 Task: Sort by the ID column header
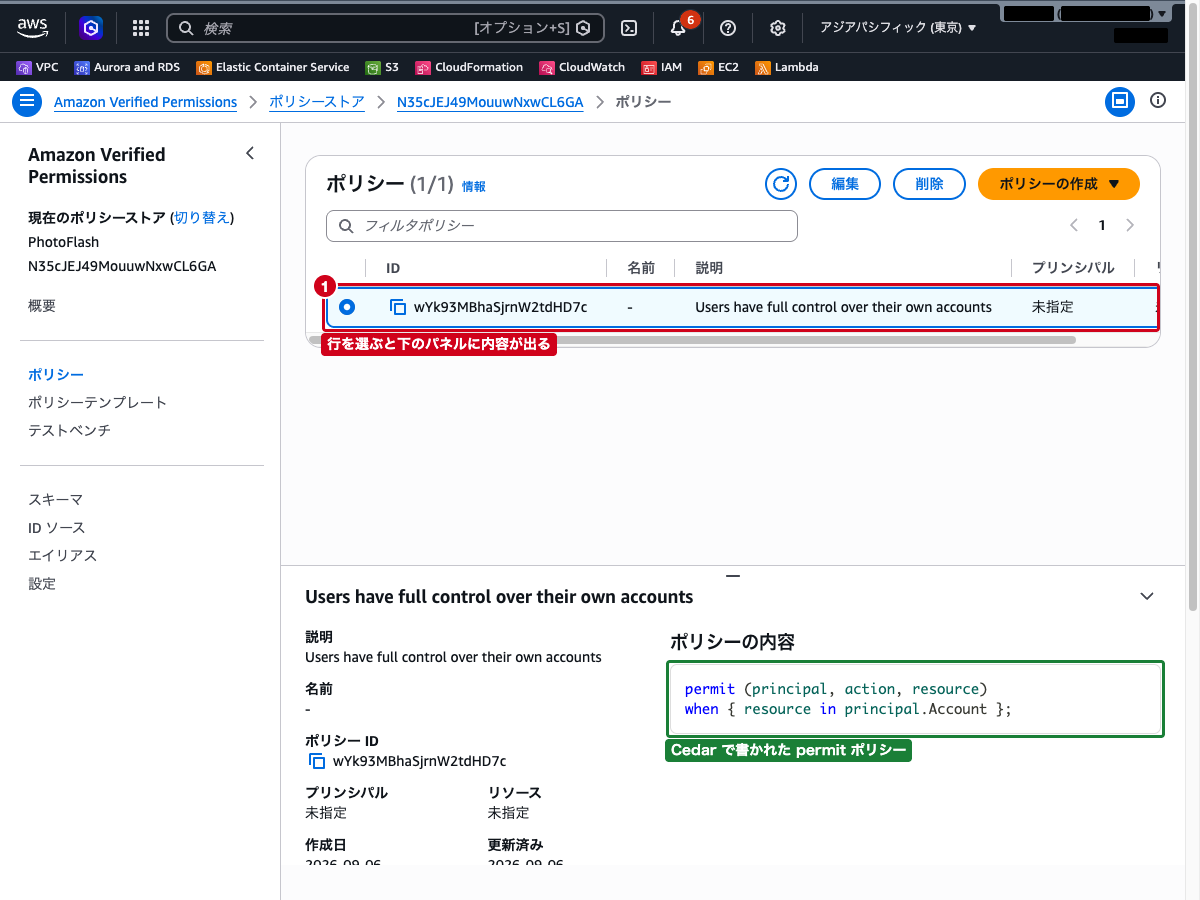(393, 268)
